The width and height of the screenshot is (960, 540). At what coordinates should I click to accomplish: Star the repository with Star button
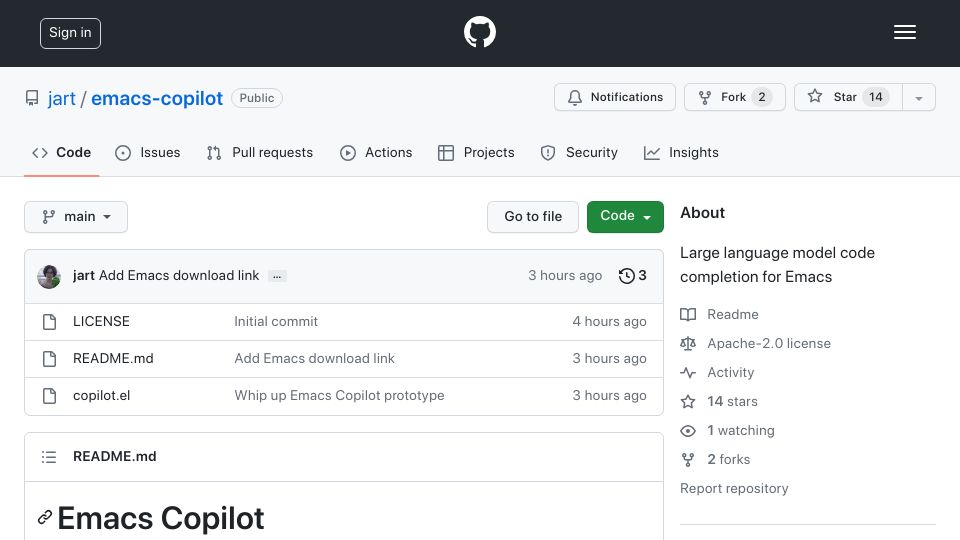(848, 97)
